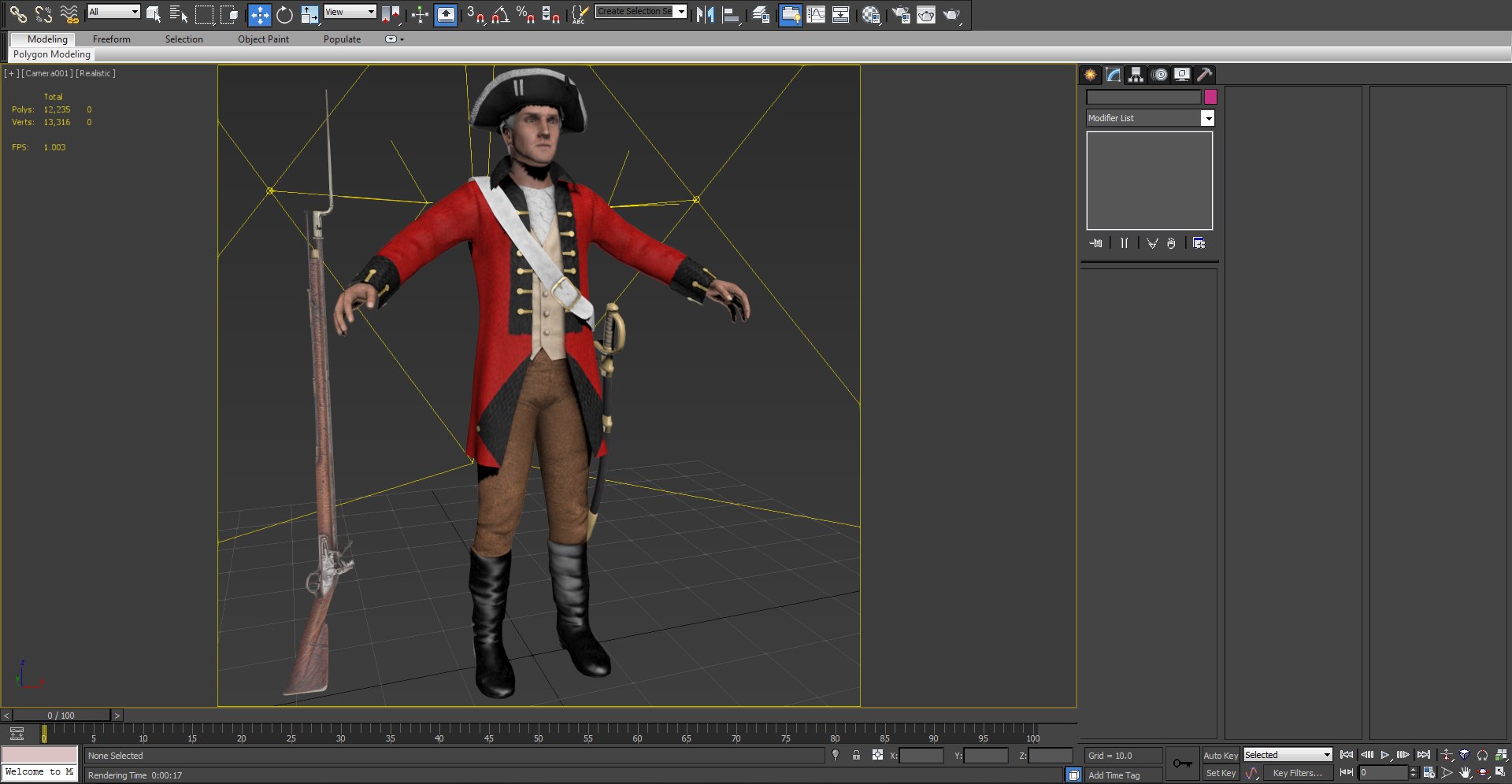Switch to the Modeling ribbon tab
This screenshot has width=1512, height=784.
pos(47,39)
